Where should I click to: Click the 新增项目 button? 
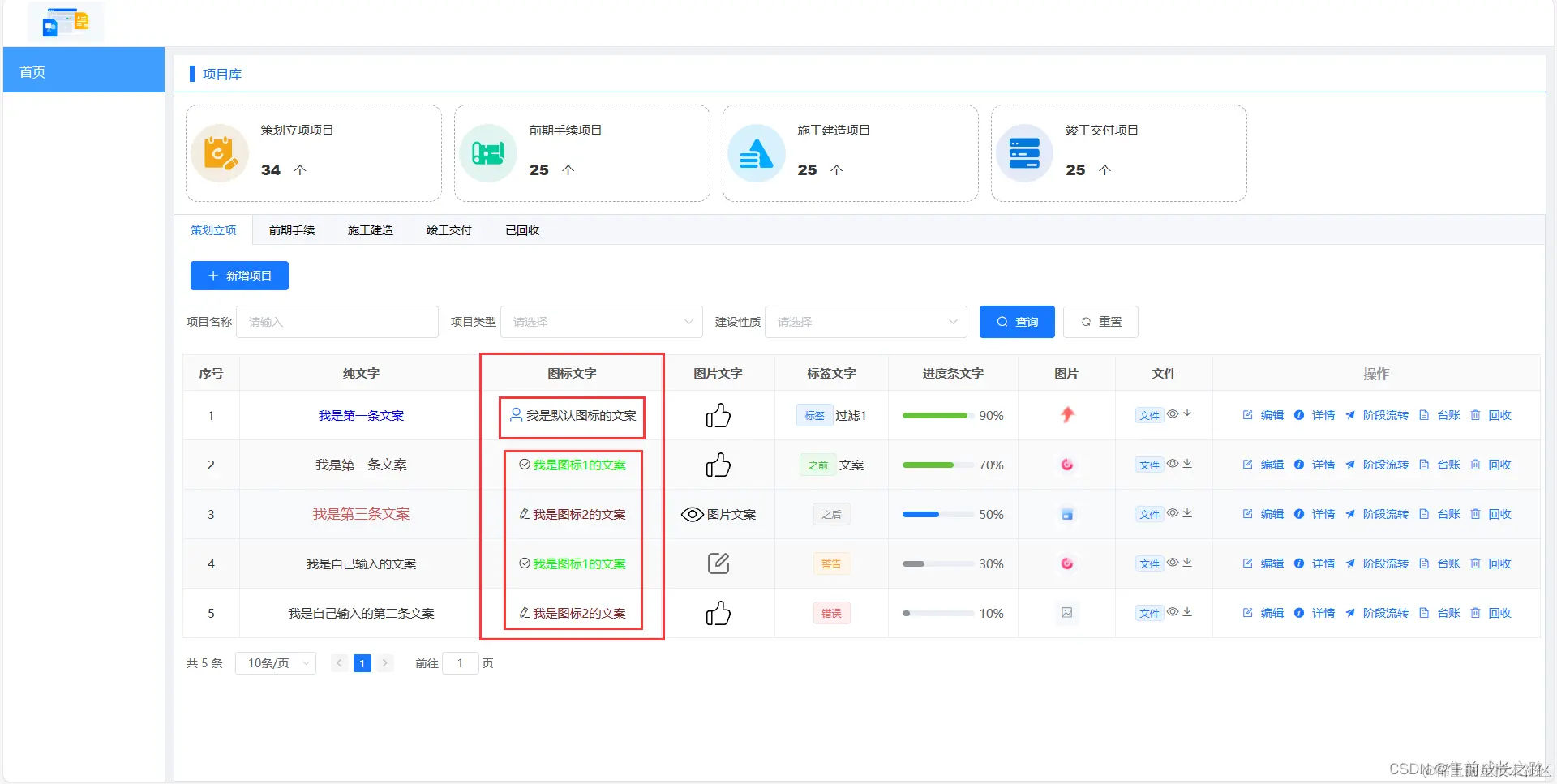[x=239, y=276]
